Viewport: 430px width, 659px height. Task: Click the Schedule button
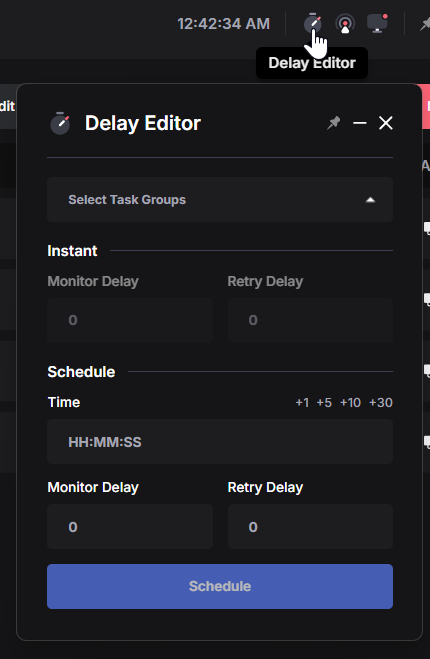220,586
